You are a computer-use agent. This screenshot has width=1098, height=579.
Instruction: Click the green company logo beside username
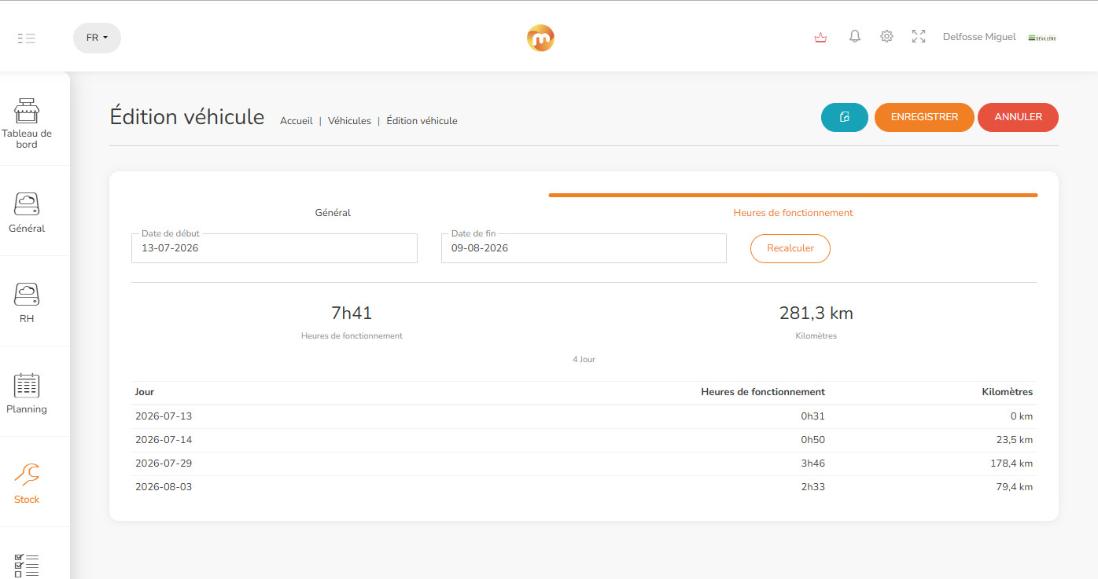[1042, 38]
